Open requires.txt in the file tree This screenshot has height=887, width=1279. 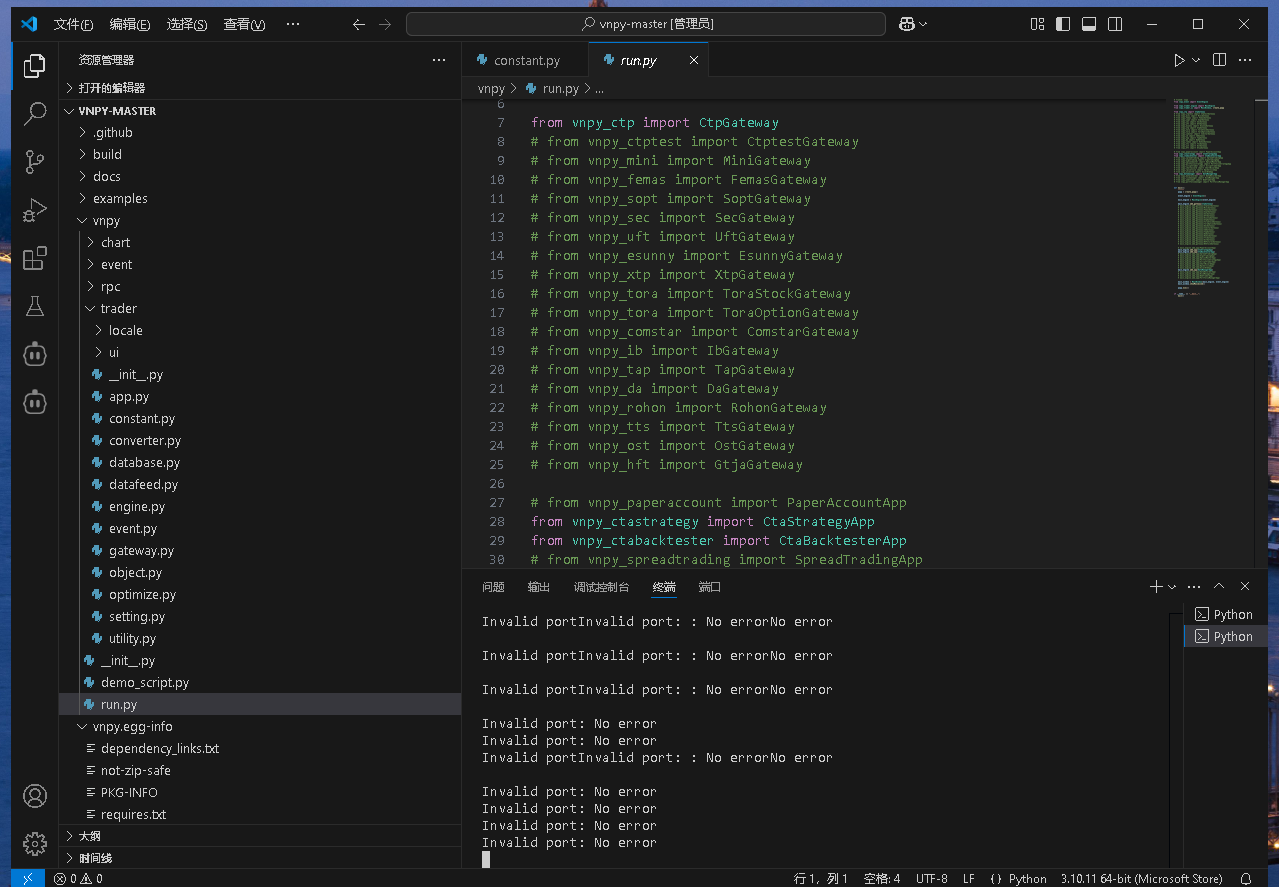[x=260, y=815]
